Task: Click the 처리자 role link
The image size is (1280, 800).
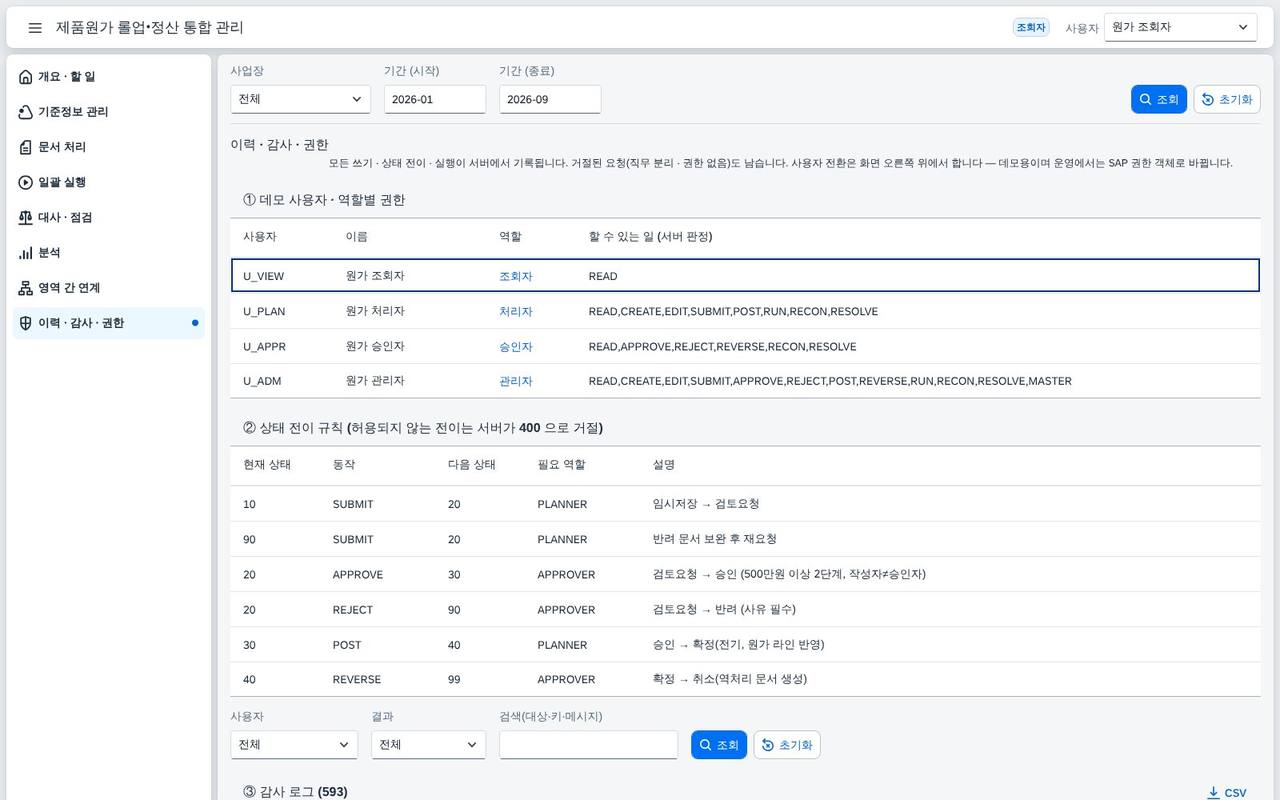Action: 516,312
